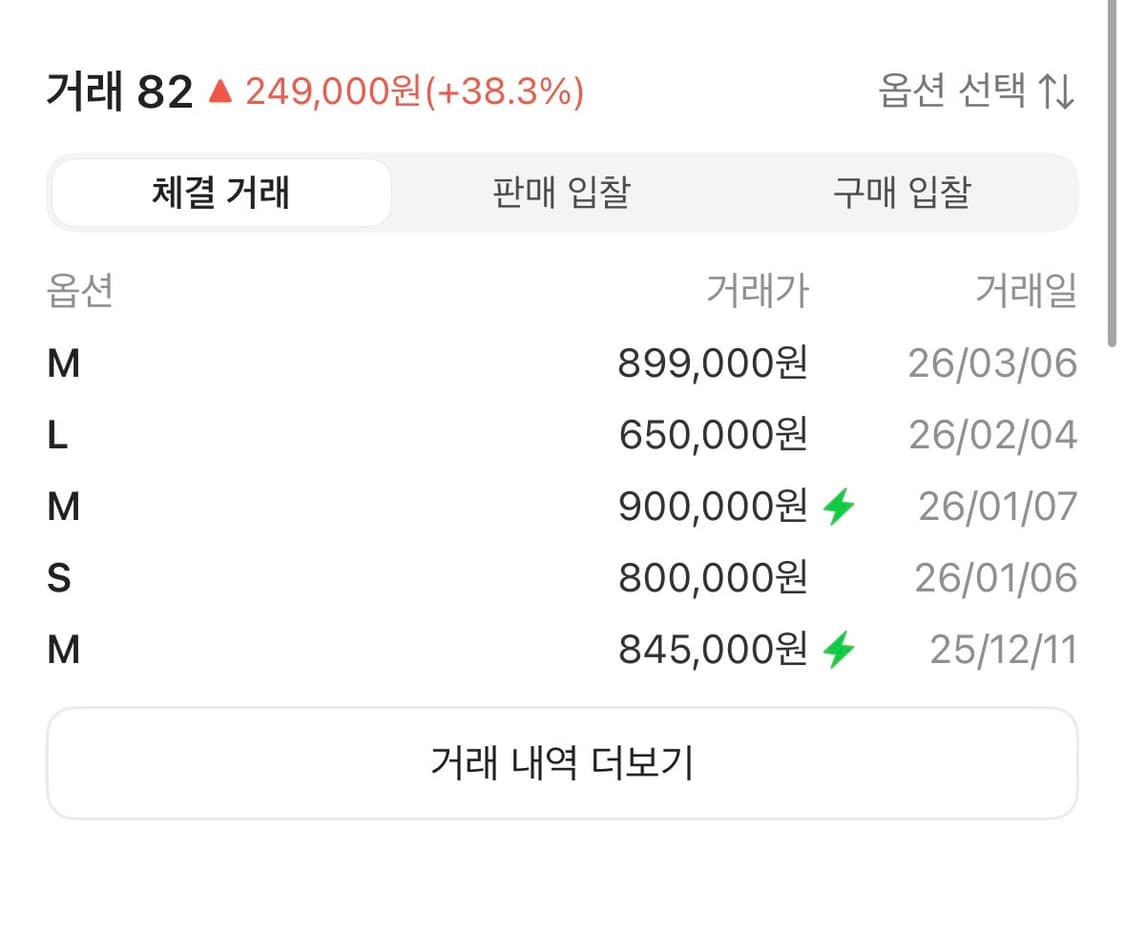Click the 거래일 column header to sort
The width and height of the screenshot is (1125, 932).
point(1028,291)
